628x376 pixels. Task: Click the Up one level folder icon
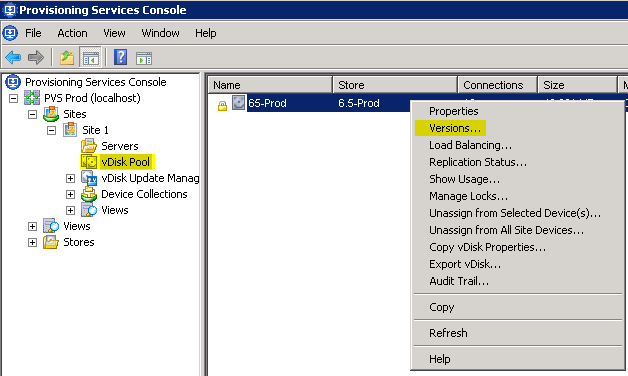[x=67, y=58]
